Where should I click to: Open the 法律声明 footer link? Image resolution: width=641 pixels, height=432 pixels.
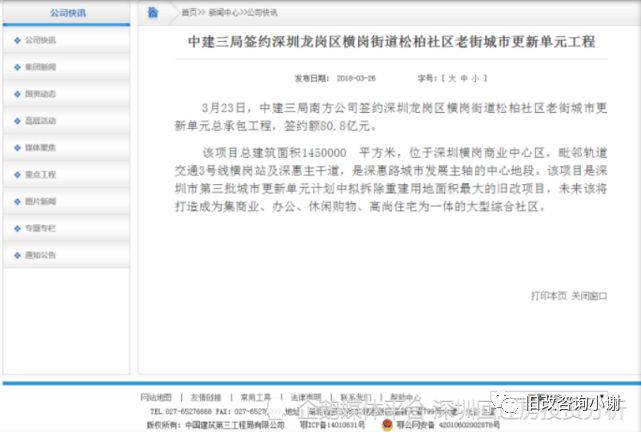(306, 397)
